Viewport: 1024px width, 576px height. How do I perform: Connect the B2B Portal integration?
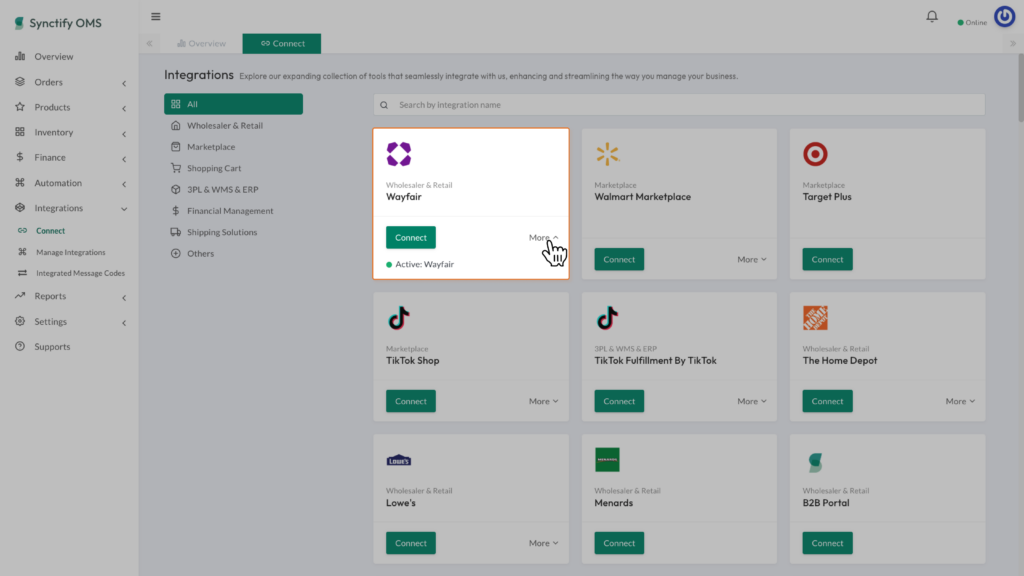pos(827,543)
